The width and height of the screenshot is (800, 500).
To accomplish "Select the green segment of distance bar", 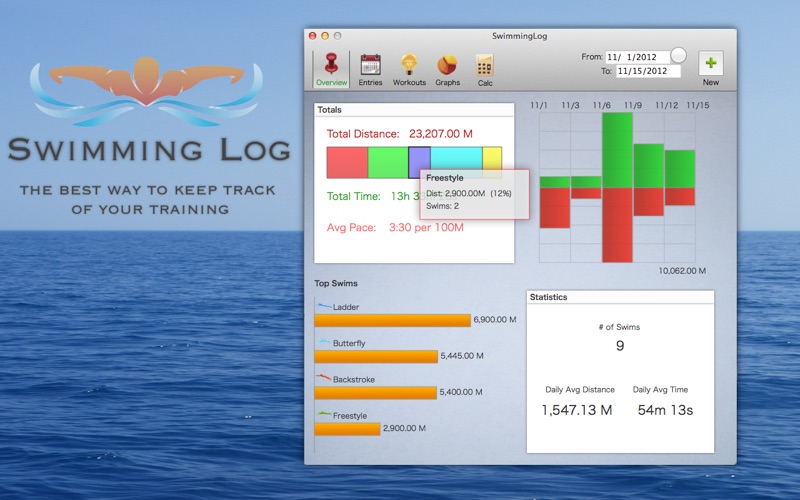I will [388, 163].
